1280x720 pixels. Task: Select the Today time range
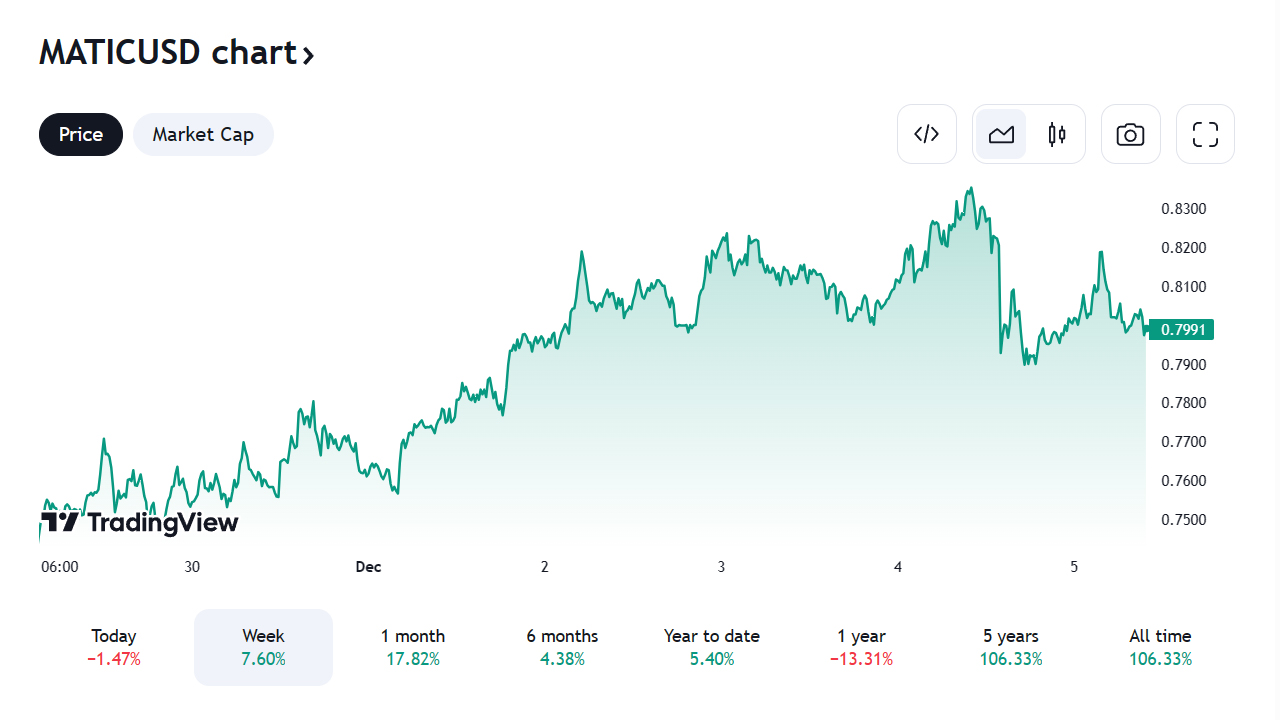114,647
